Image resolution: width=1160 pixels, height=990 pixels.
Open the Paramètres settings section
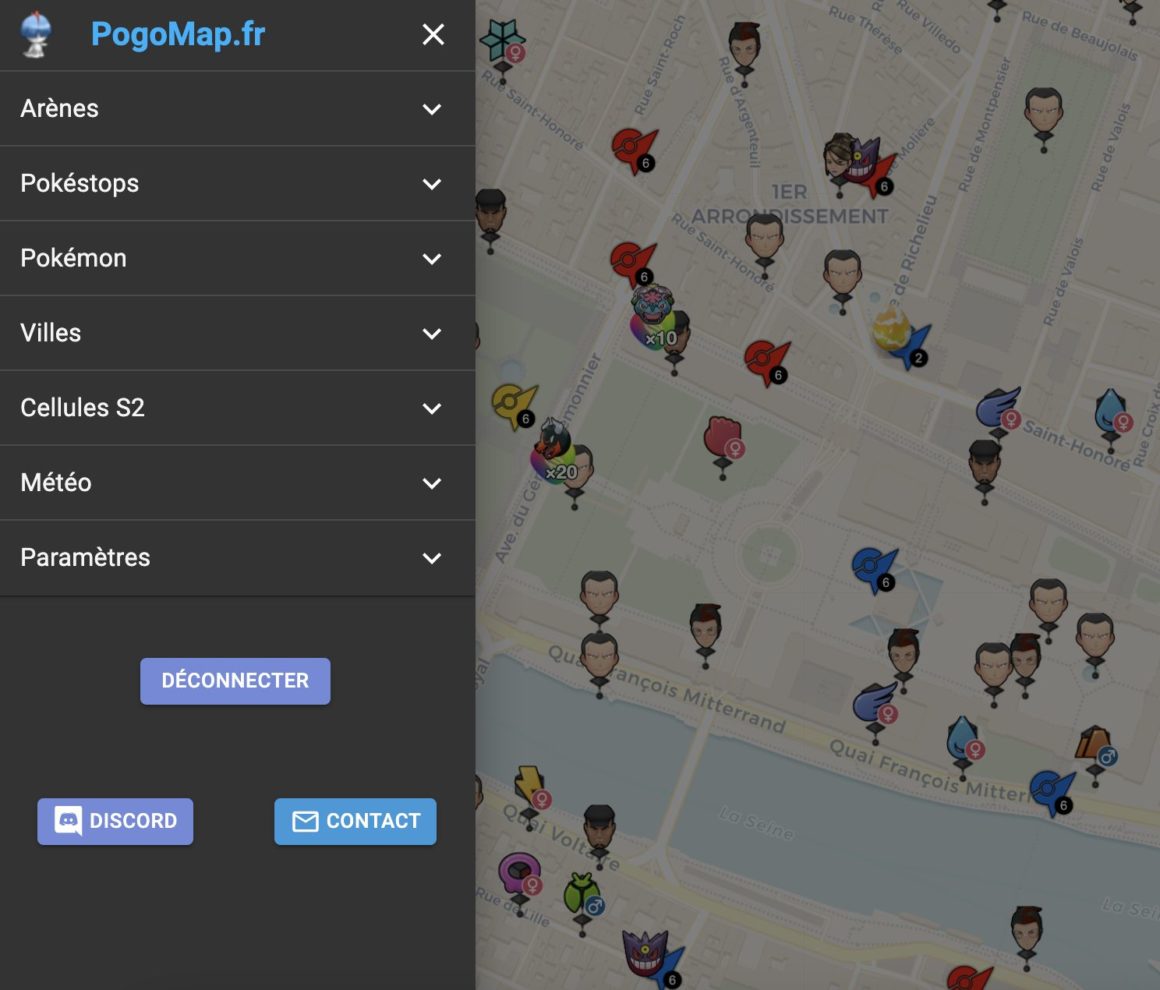coord(237,558)
